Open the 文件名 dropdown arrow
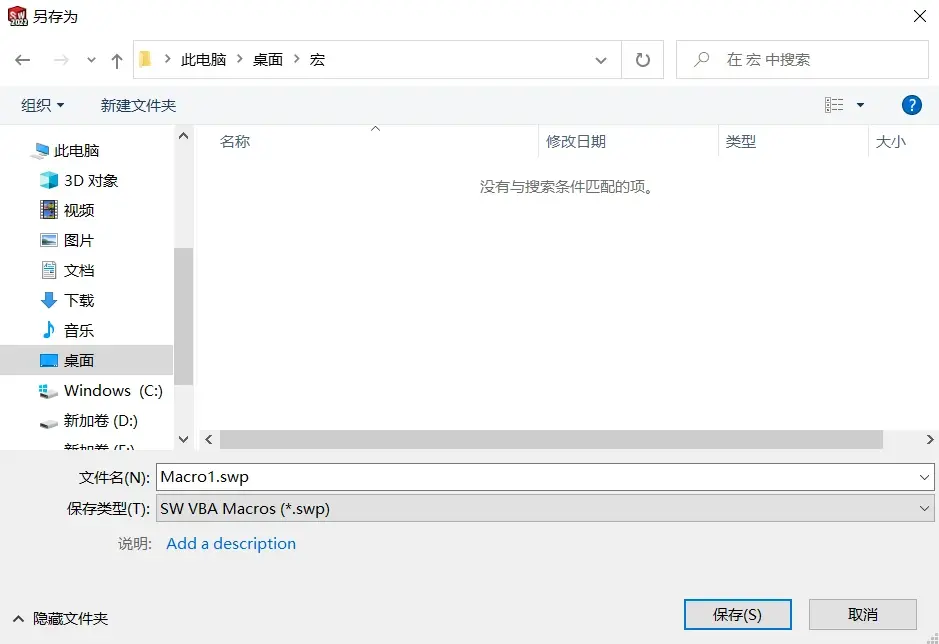 point(924,477)
